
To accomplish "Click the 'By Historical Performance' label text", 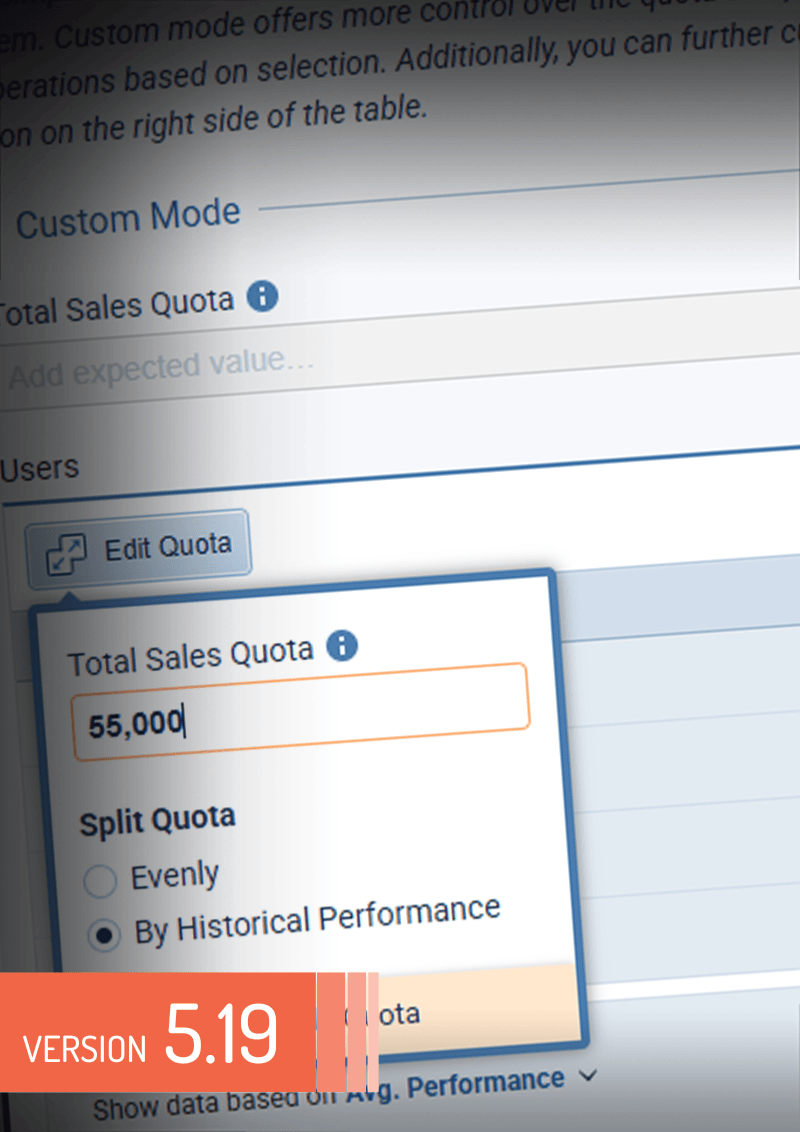I will tap(317, 920).
